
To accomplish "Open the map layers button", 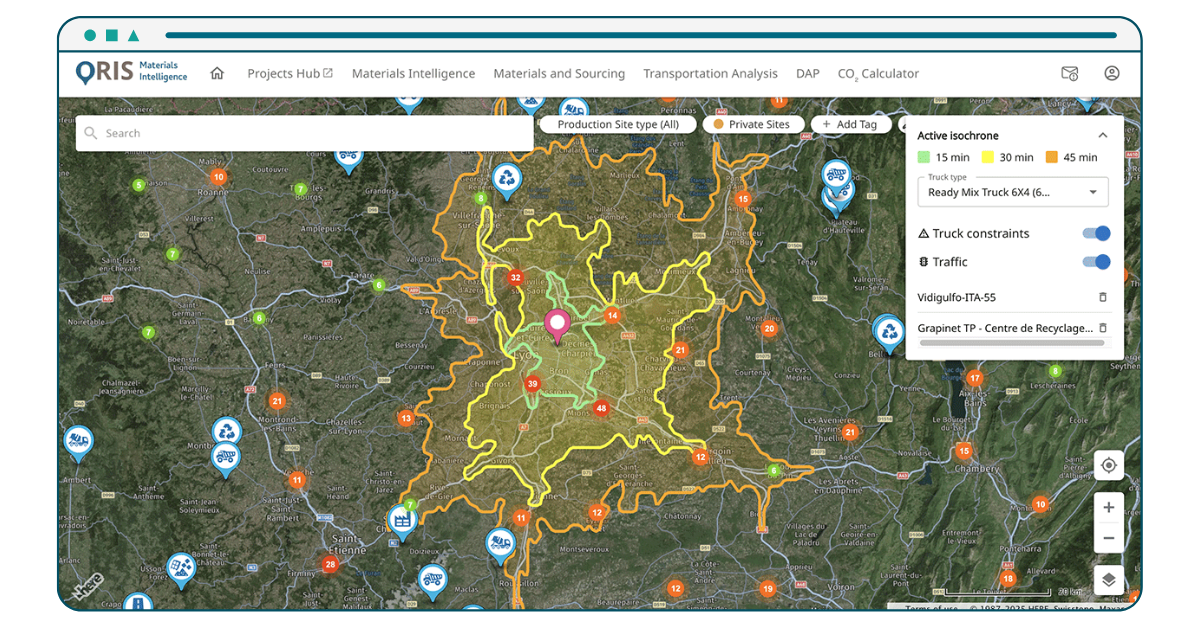I will 1108,580.
